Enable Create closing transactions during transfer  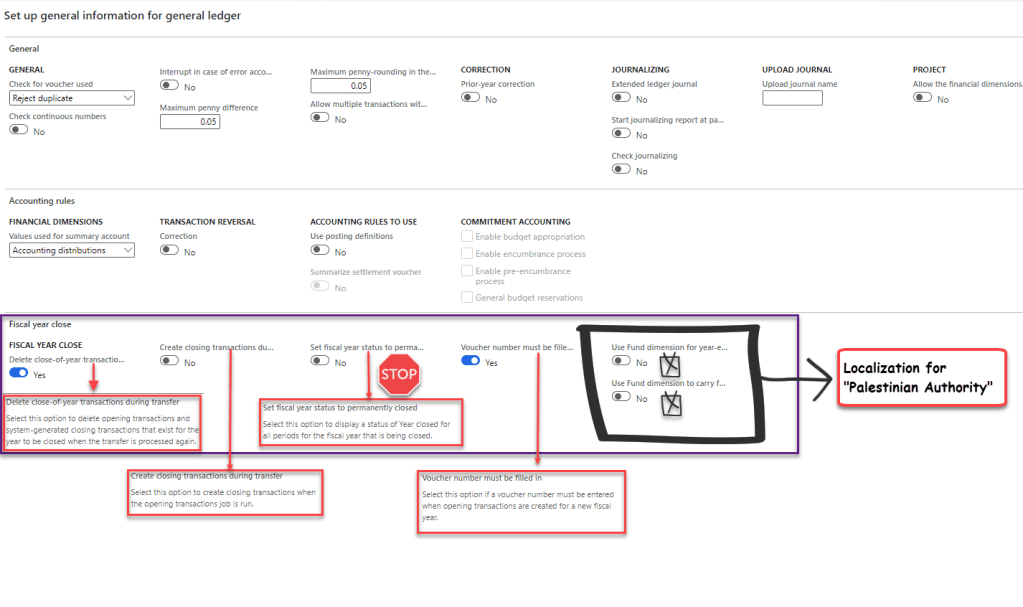[169, 362]
